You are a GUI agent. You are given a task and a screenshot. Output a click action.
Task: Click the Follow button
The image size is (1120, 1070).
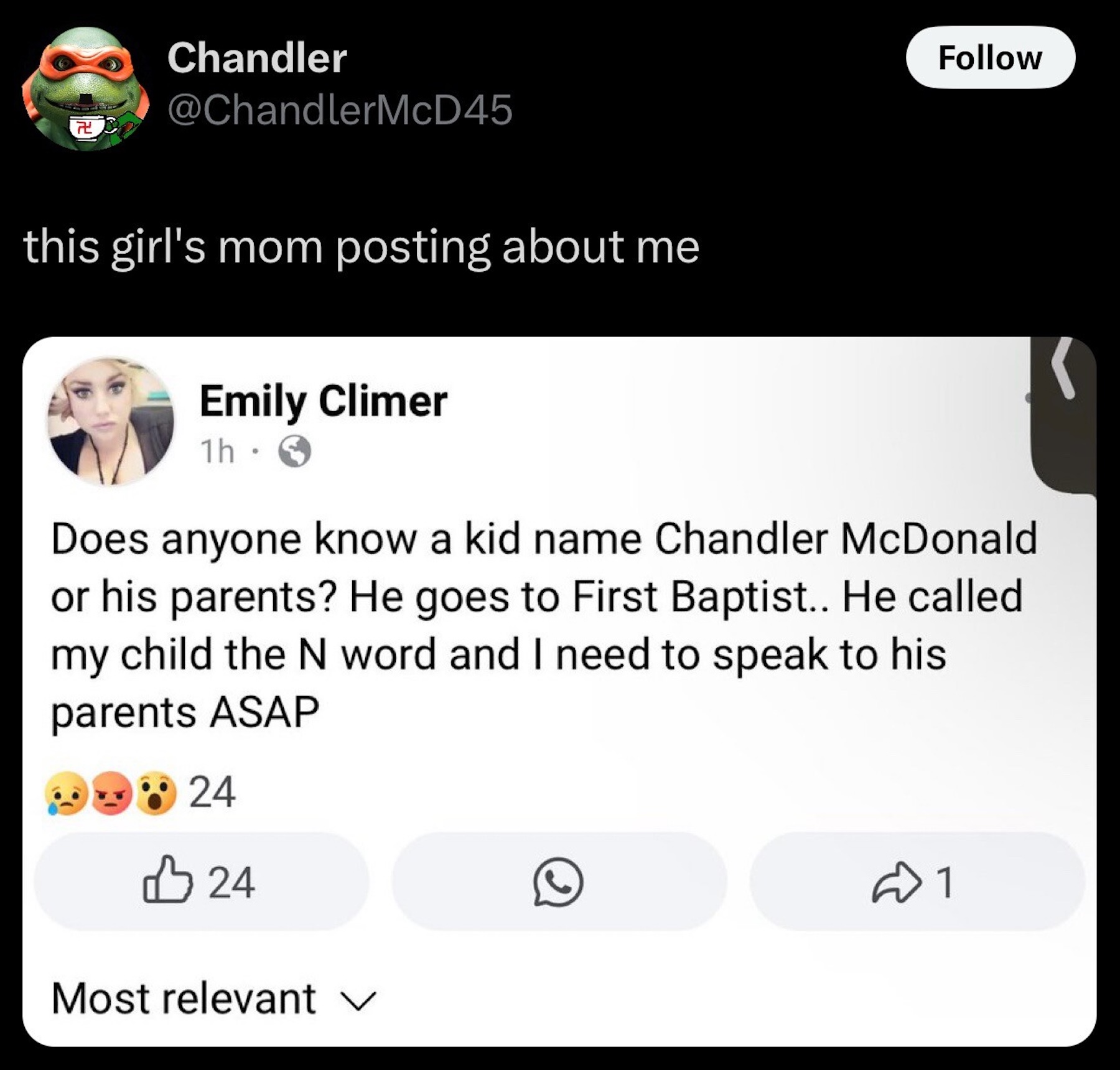click(x=990, y=58)
